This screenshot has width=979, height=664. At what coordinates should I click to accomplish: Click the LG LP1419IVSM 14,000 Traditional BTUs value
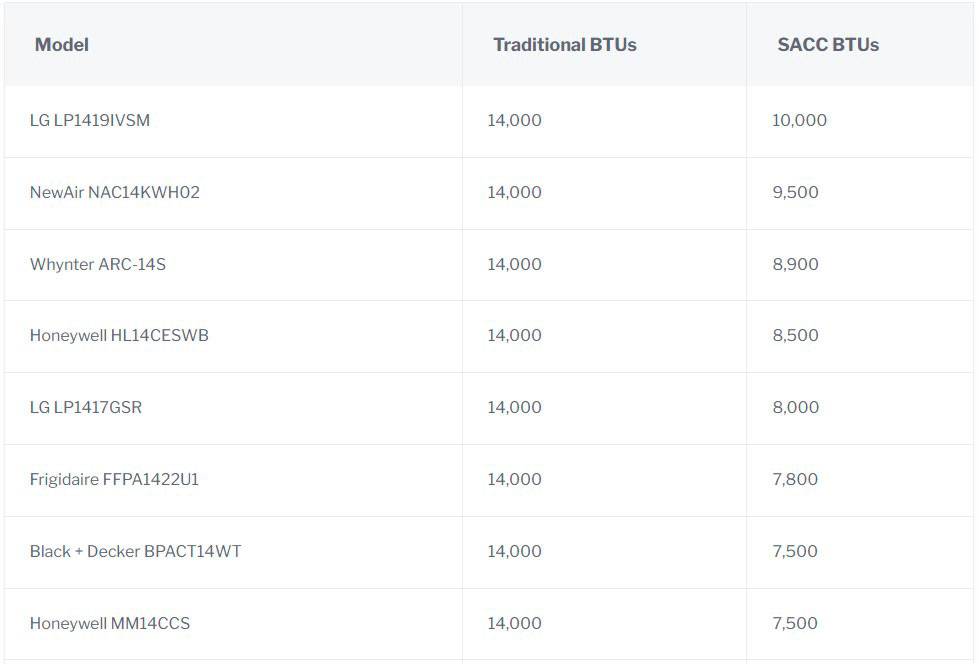coord(514,121)
